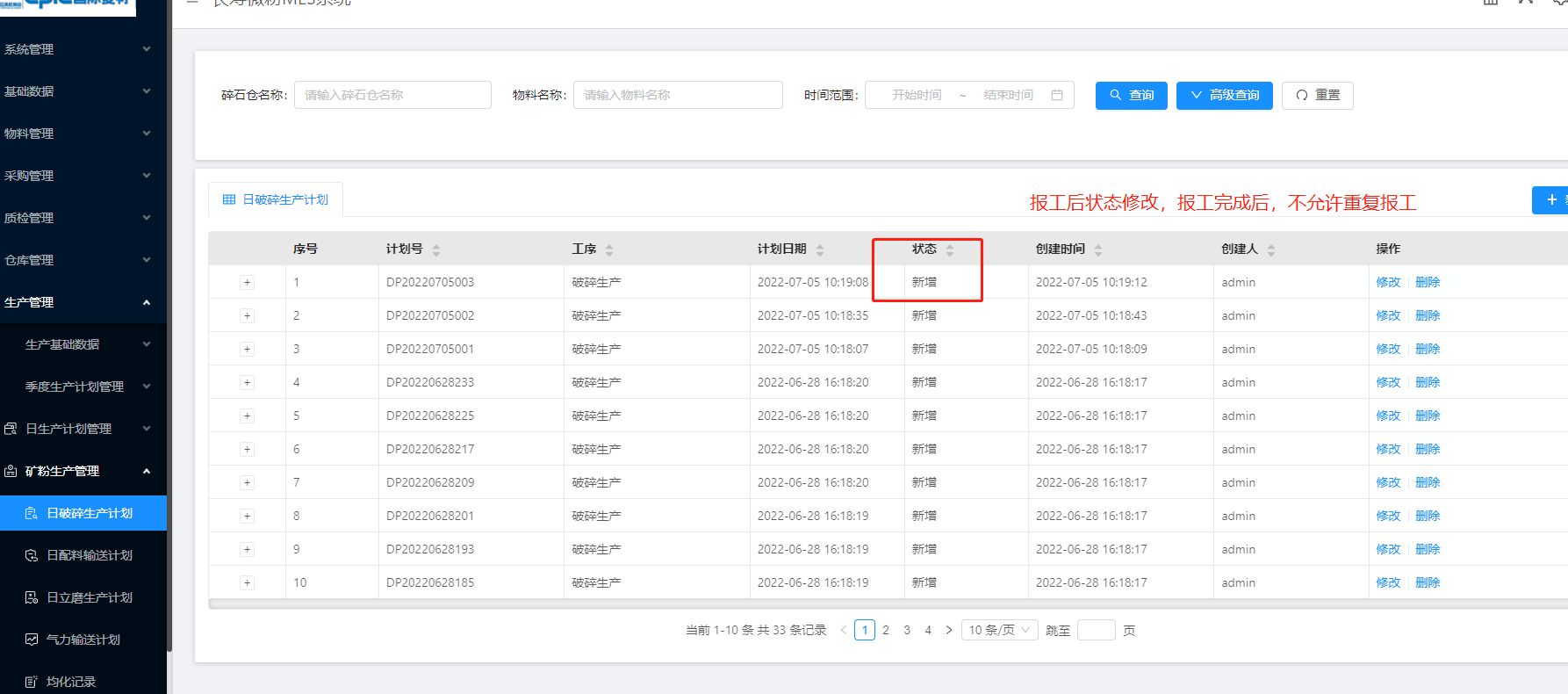Sort by 创建时间 column sort icon

click(x=1098, y=249)
